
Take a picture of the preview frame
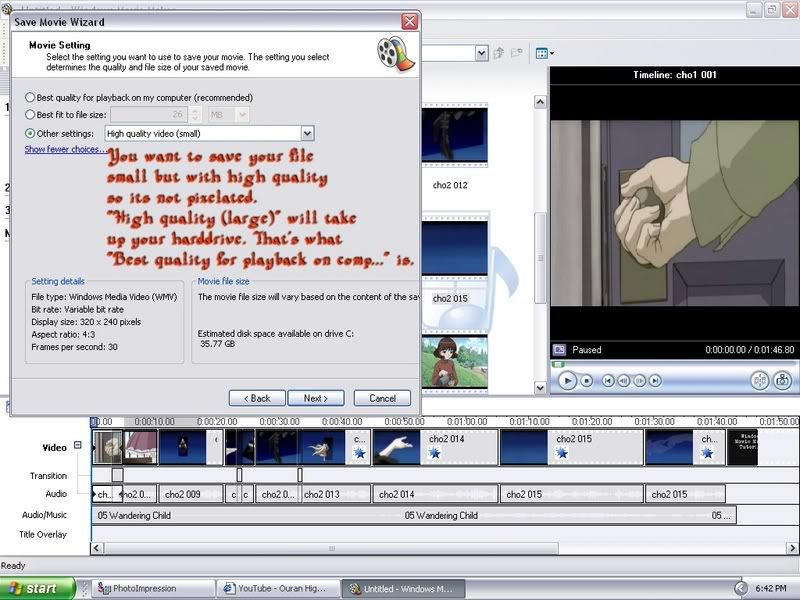point(782,380)
